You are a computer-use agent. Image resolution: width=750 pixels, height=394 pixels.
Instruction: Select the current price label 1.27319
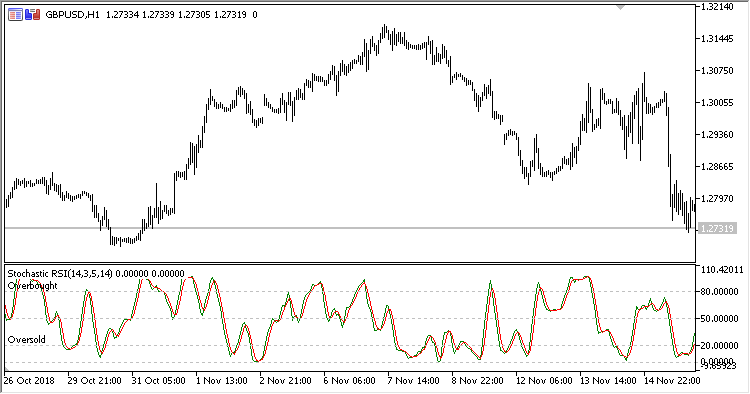coord(716,229)
